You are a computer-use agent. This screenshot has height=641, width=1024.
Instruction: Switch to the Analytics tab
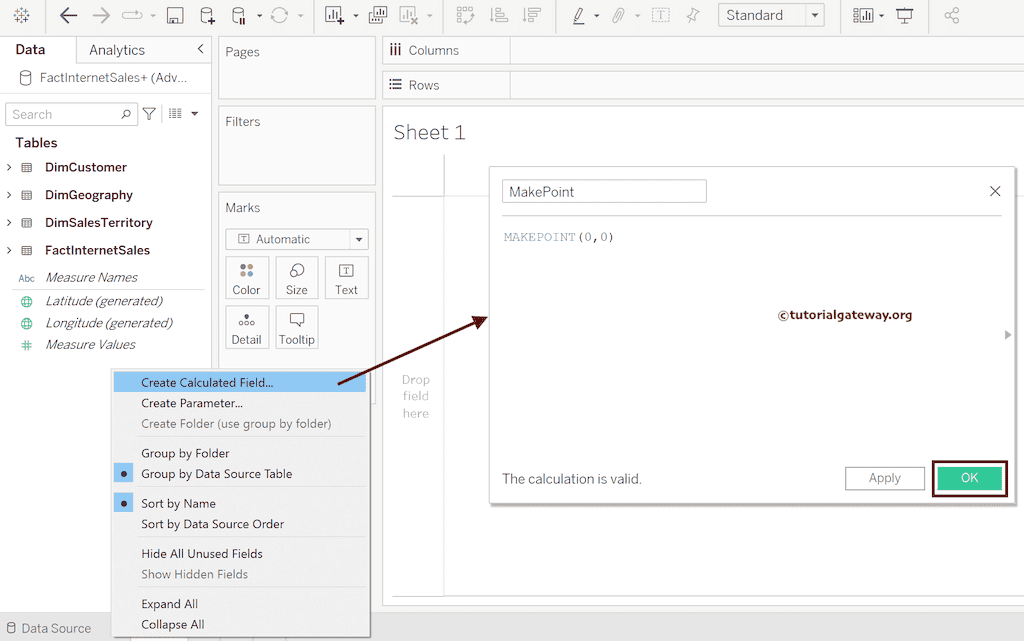117,50
